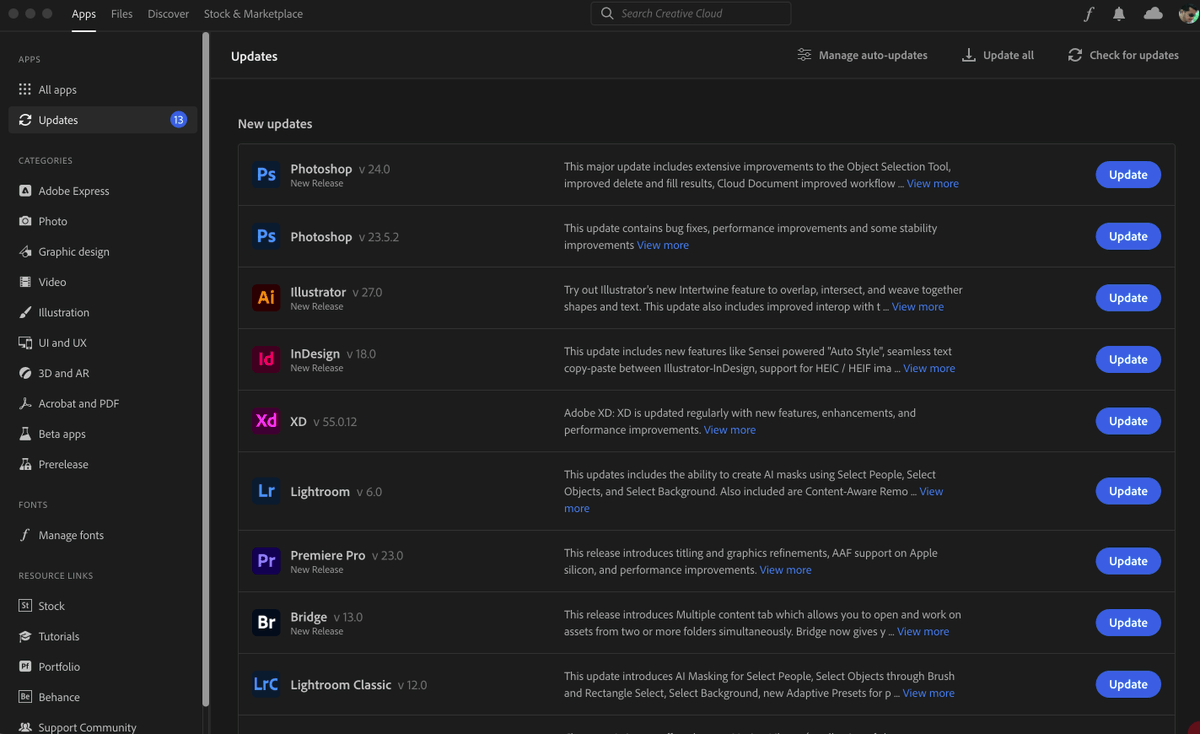Update XD v 55.0.12
The height and width of the screenshot is (734, 1200).
click(1128, 421)
